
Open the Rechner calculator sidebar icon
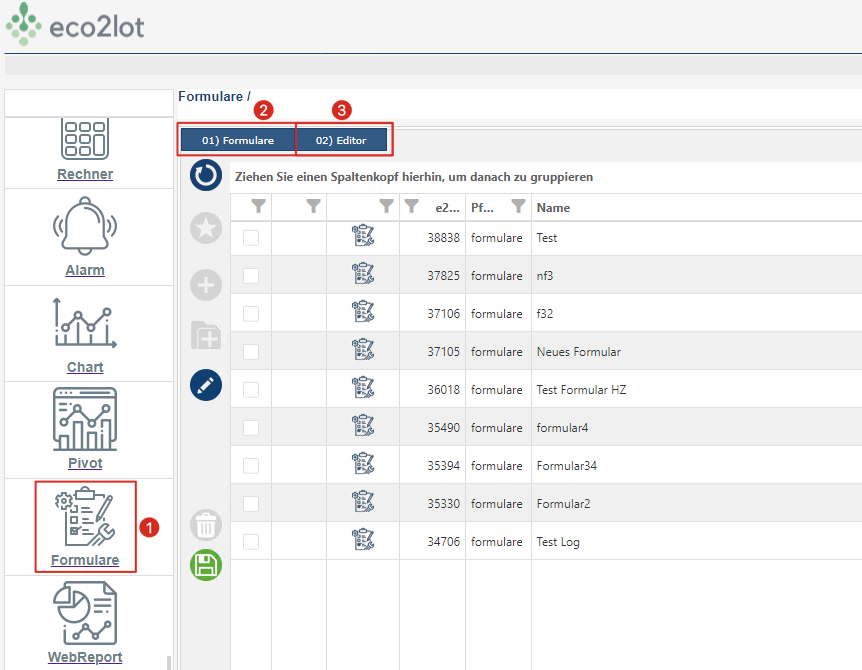85,140
